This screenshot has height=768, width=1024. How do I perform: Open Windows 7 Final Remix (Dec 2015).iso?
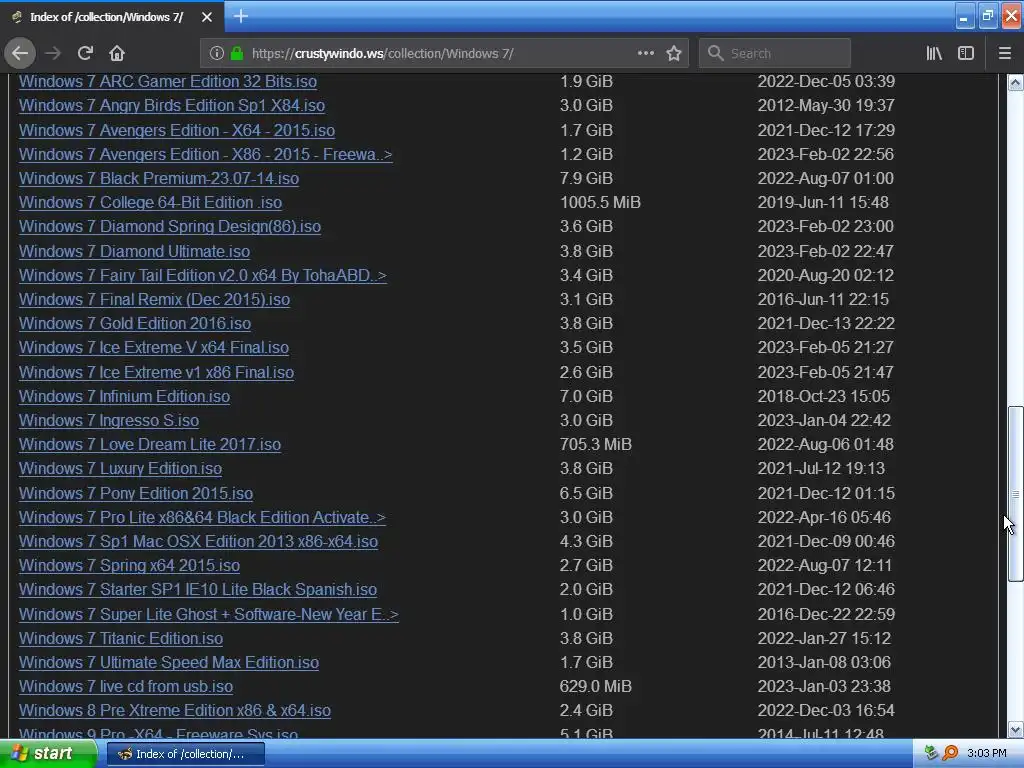pyautogui.click(x=154, y=300)
